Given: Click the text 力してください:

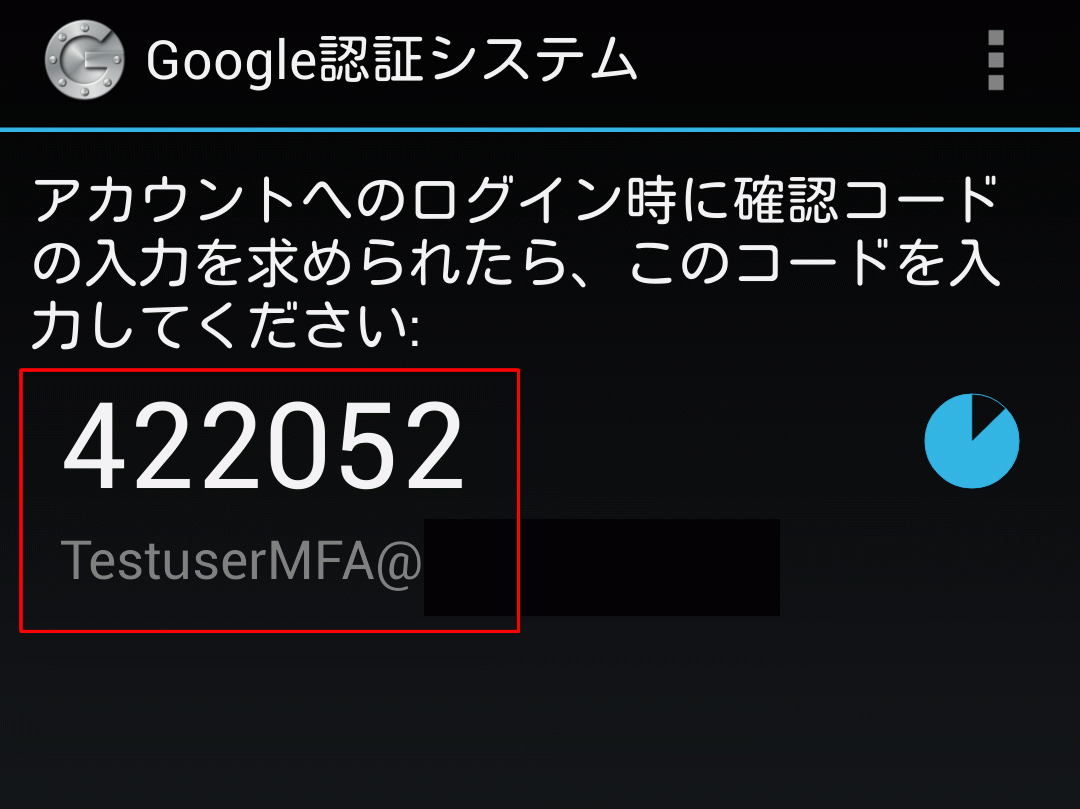Looking at the screenshot, I should 226,326.
